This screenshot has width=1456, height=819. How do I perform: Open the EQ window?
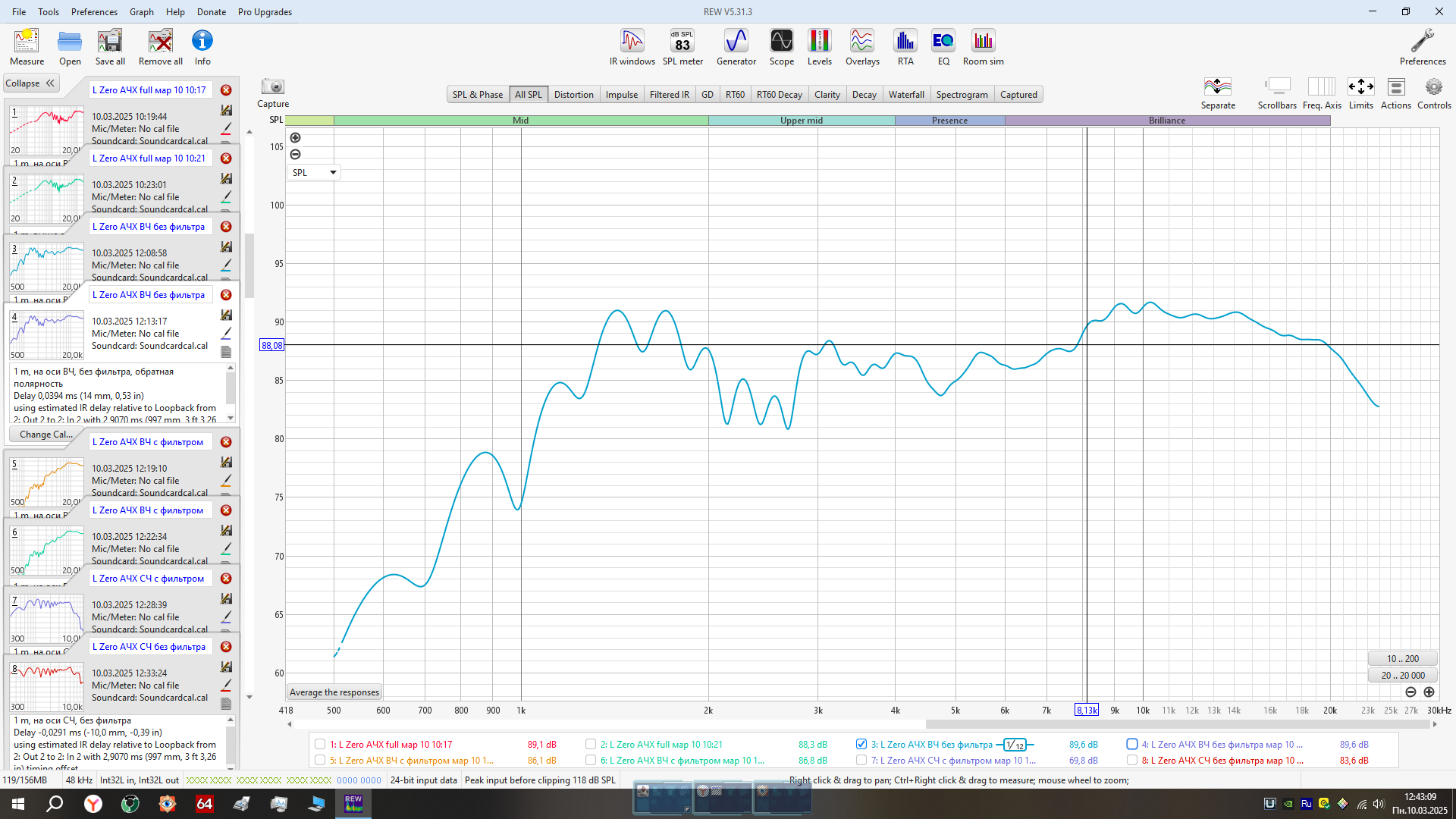point(943,47)
